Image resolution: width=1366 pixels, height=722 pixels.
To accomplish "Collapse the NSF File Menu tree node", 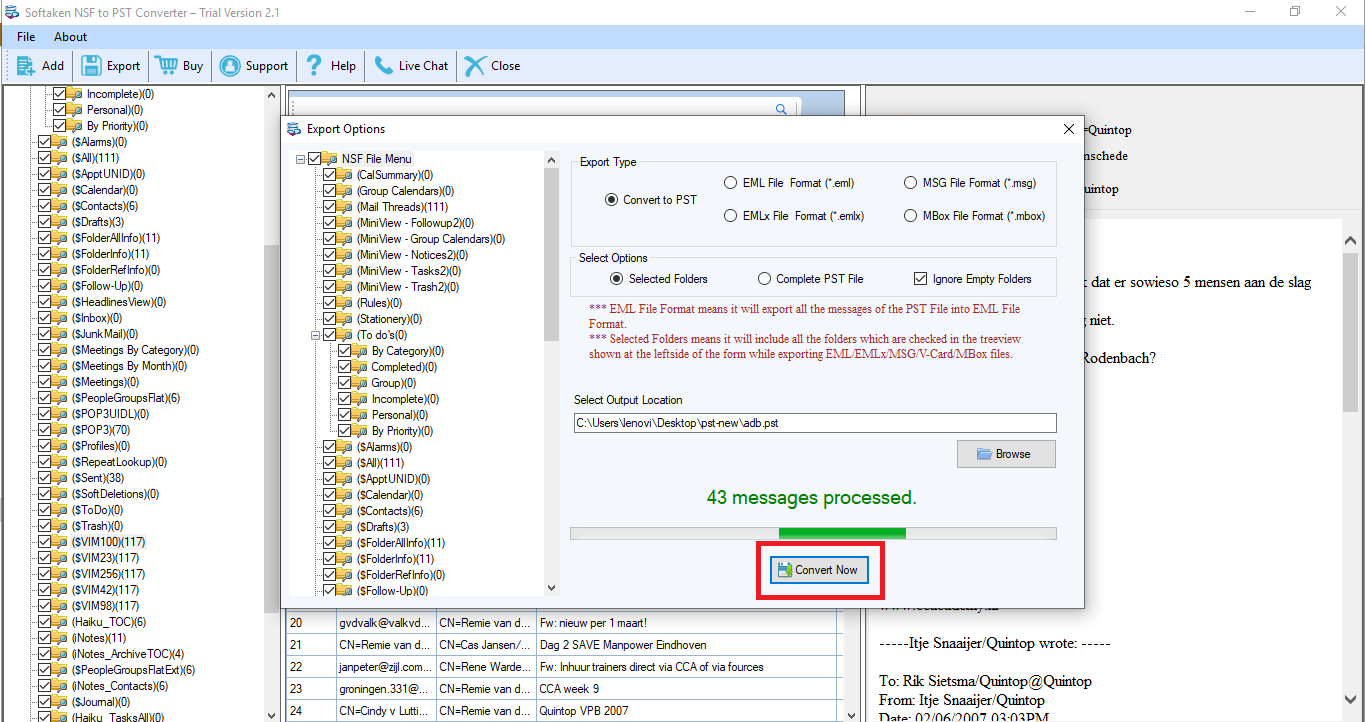I will pyautogui.click(x=300, y=158).
